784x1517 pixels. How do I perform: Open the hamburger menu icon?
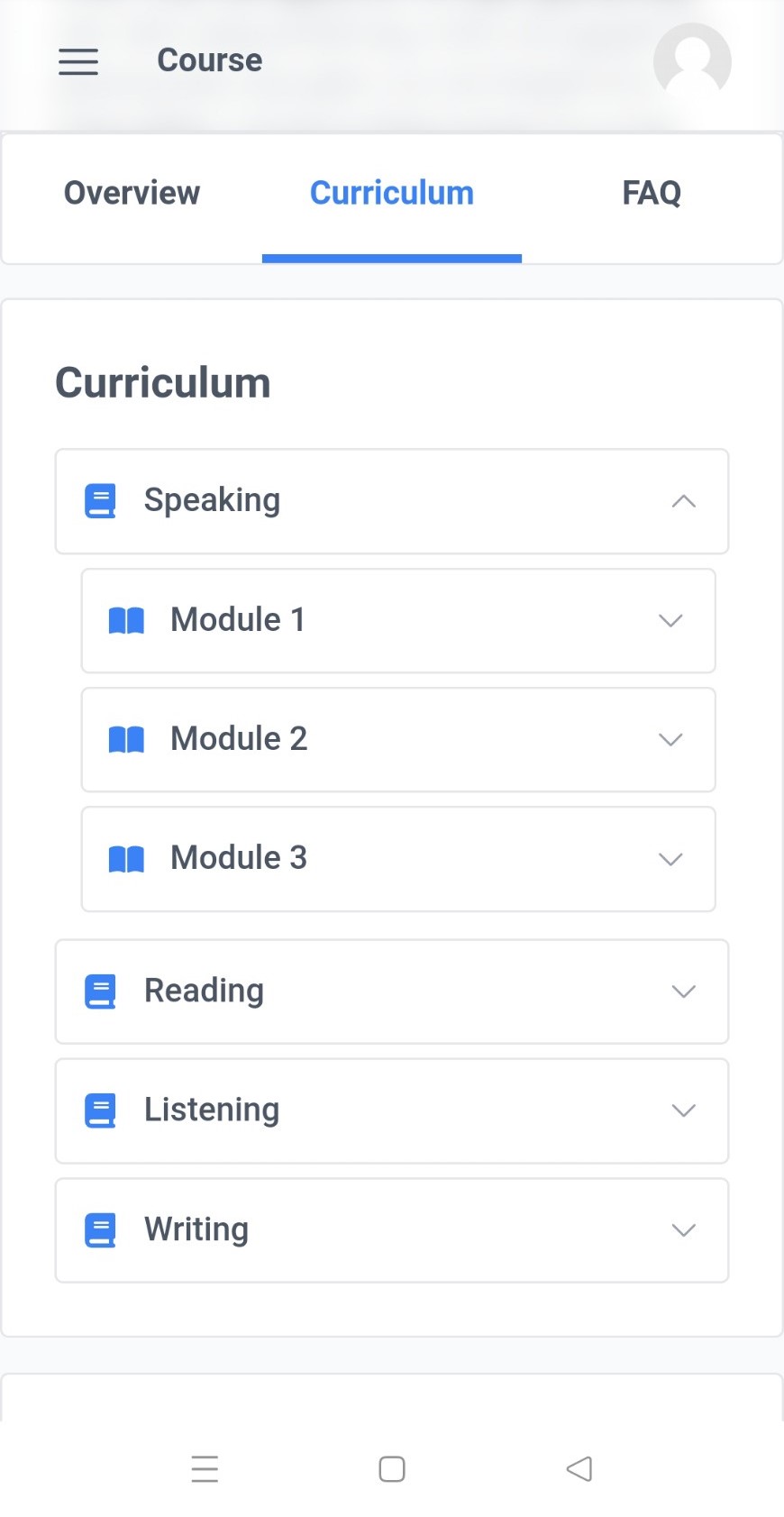78,61
